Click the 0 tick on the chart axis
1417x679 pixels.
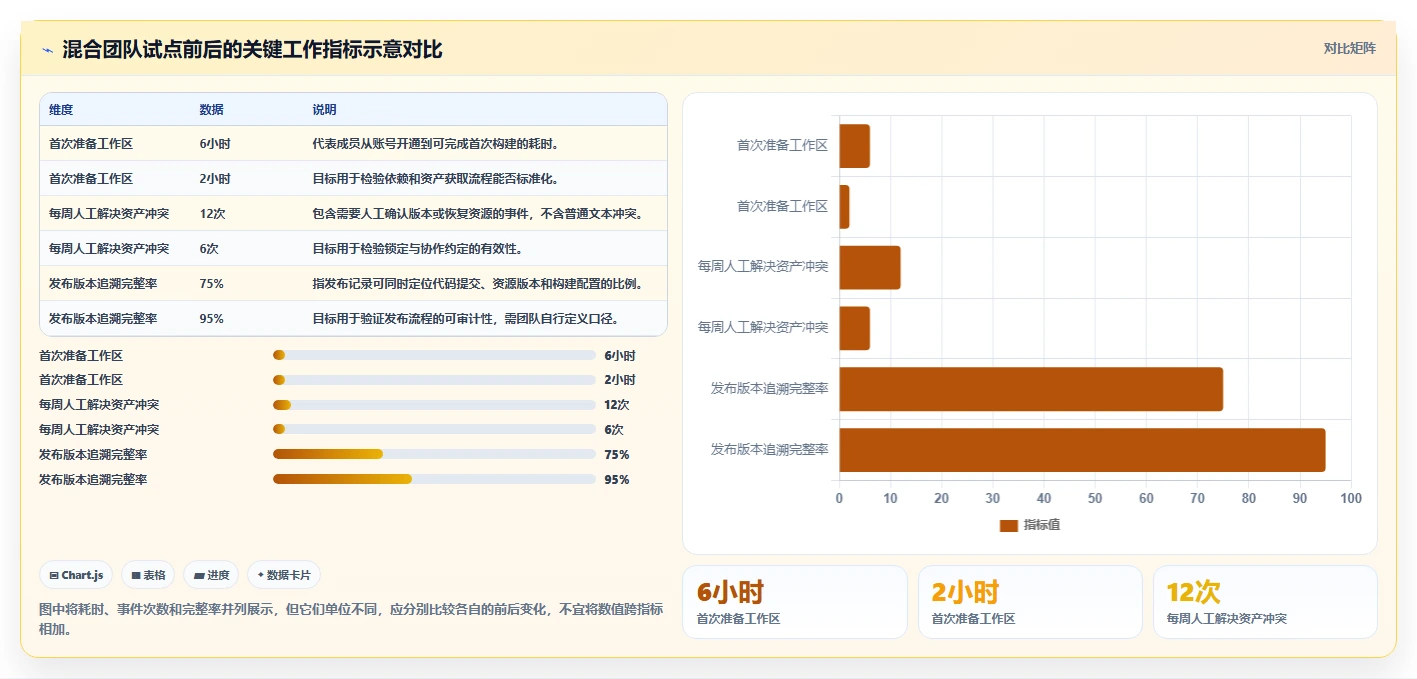[839, 498]
